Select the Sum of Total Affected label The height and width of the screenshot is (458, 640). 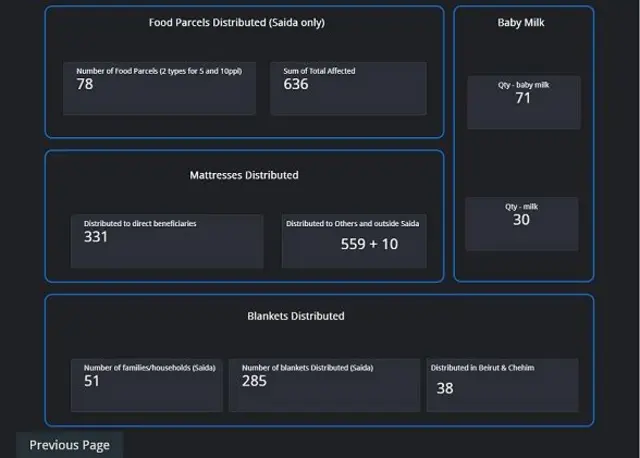coord(319,71)
